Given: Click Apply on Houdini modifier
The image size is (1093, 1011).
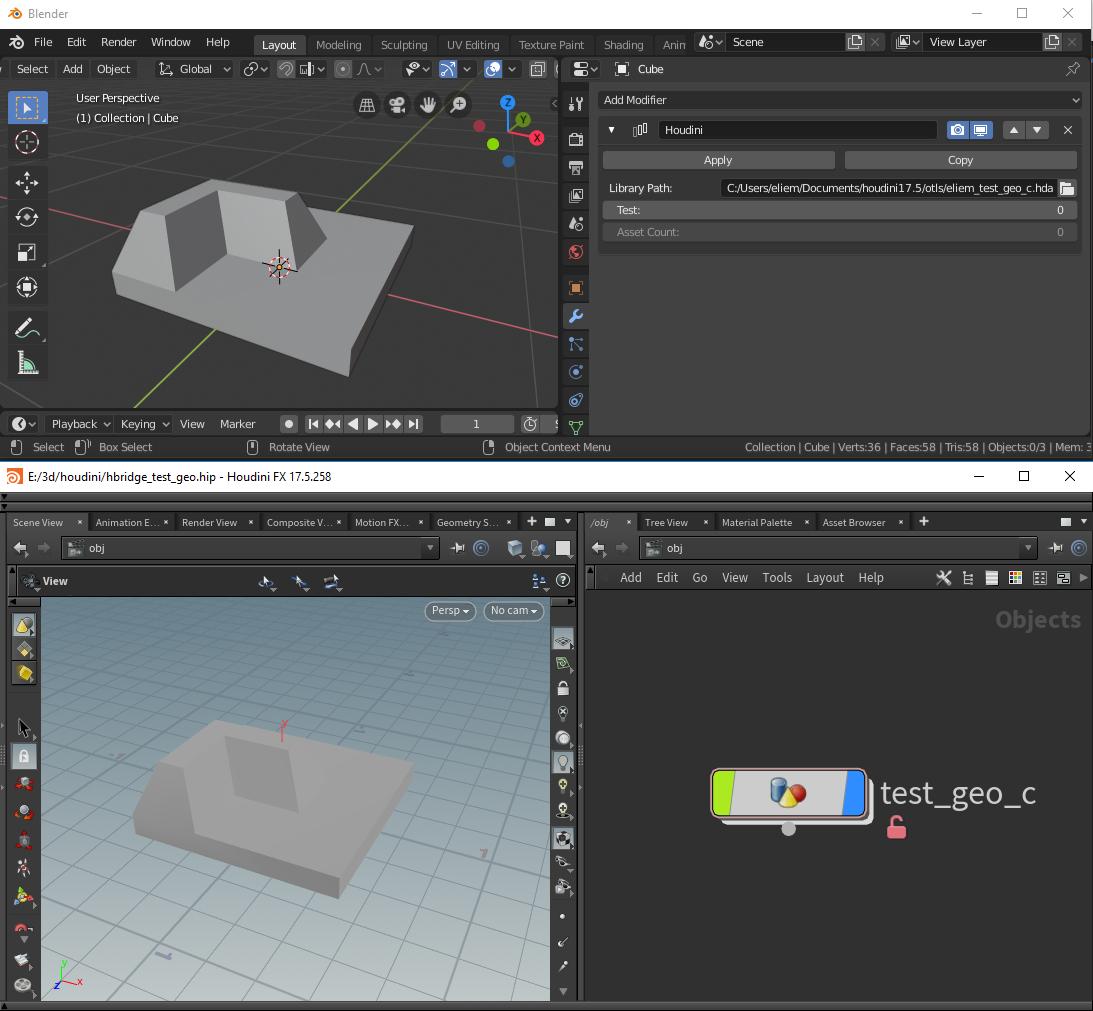Looking at the screenshot, I should pyautogui.click(x=718, y=160).
